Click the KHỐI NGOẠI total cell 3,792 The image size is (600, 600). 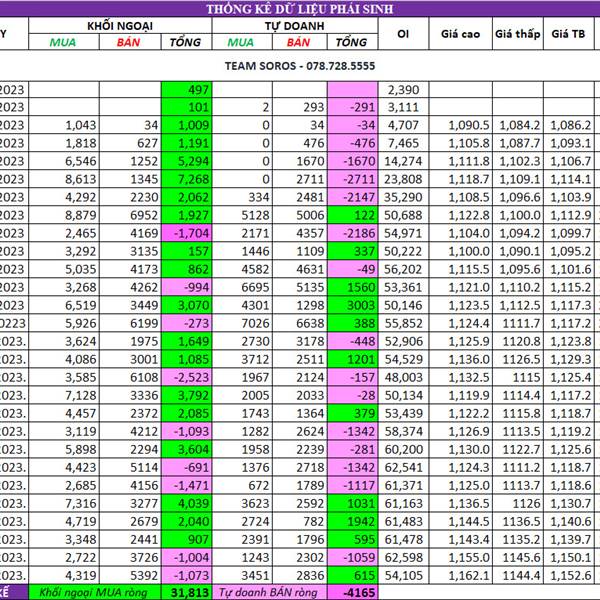[x=186, y=395]
